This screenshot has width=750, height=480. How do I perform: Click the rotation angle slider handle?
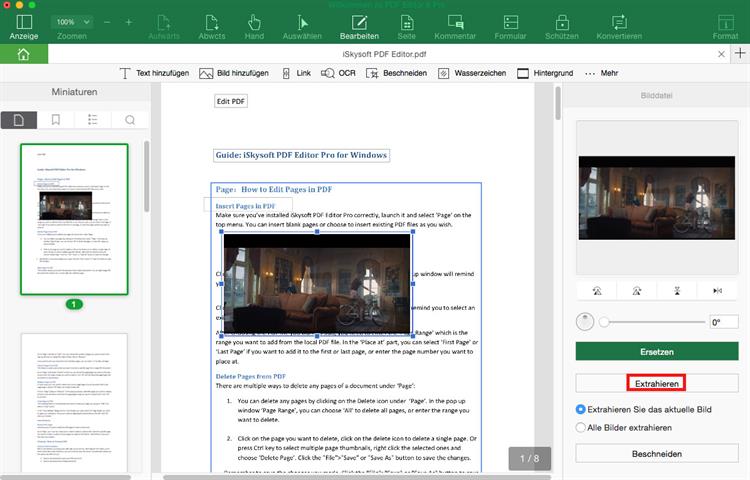604,322
